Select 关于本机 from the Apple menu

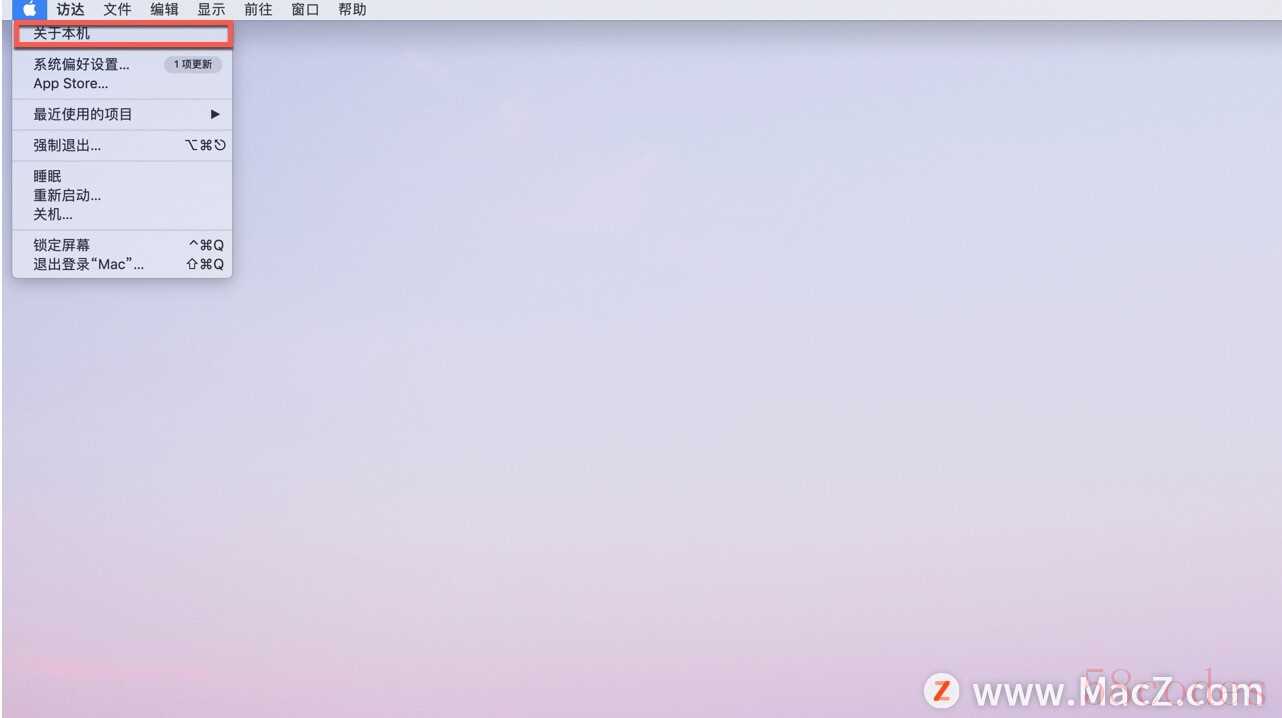tap(62, 34)
